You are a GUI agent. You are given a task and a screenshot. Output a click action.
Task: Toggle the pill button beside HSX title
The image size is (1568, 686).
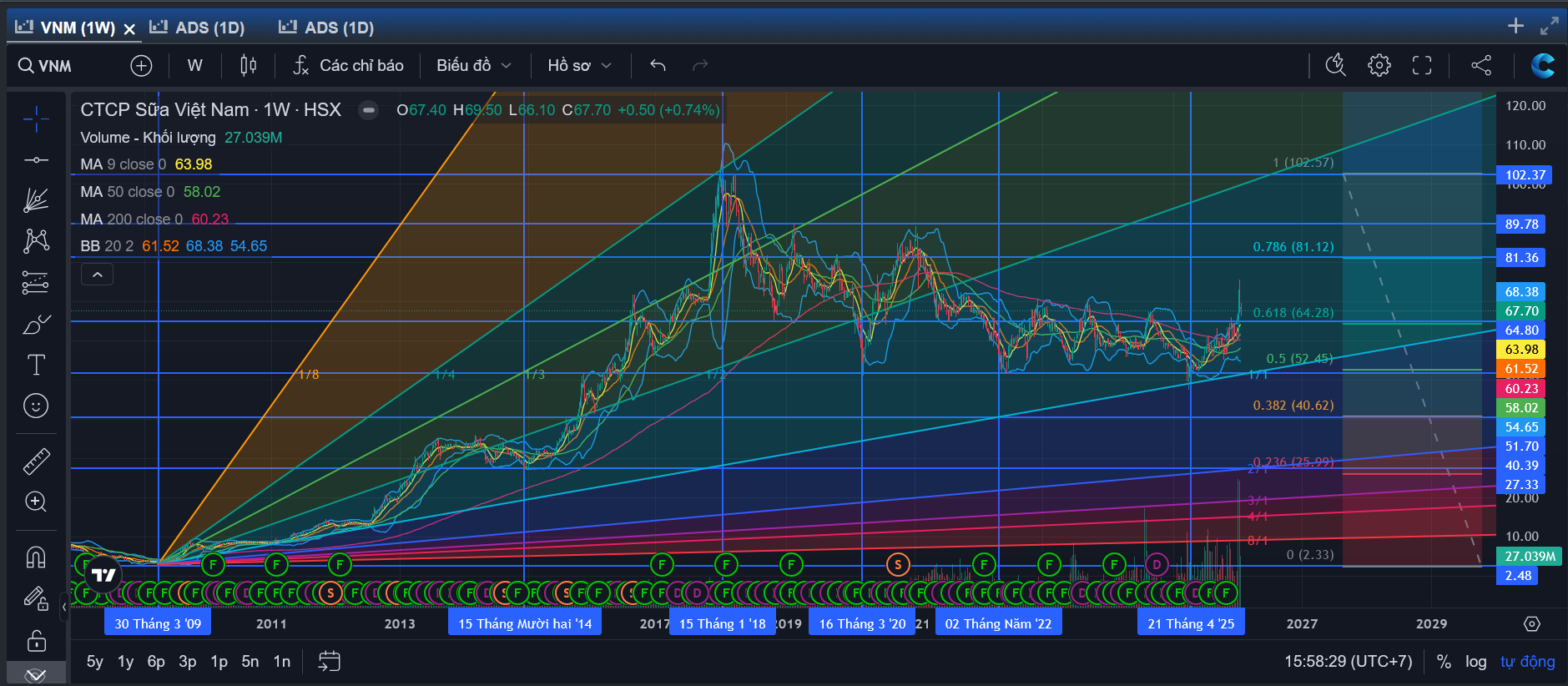pyautogui.click(x=368, y=110)
